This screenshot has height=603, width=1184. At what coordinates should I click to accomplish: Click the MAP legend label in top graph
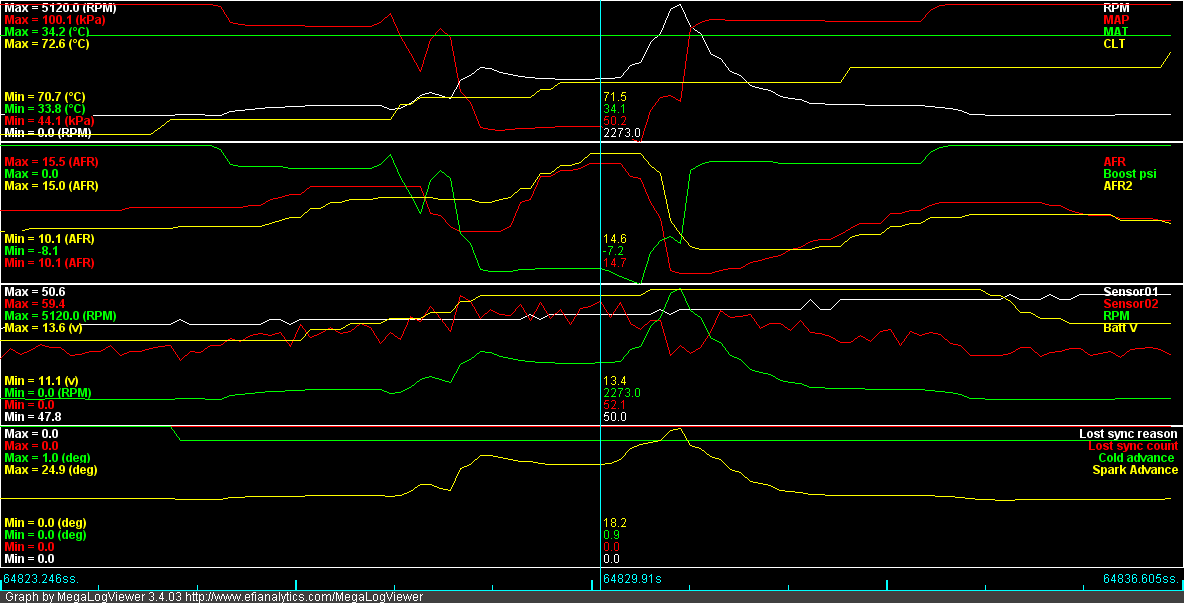1116,19
